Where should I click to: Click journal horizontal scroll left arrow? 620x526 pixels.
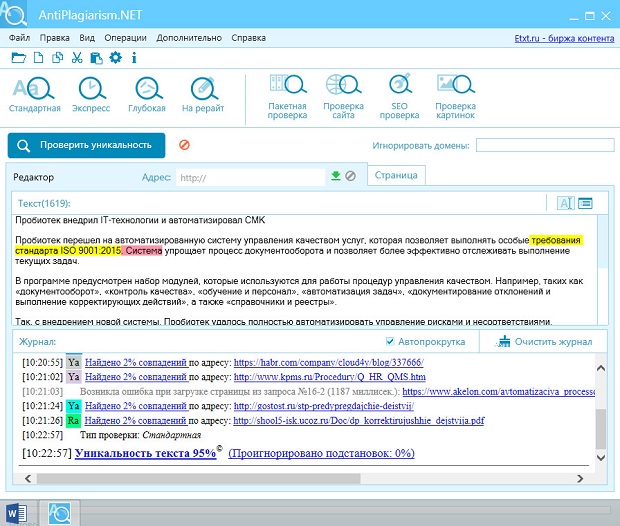28,479
